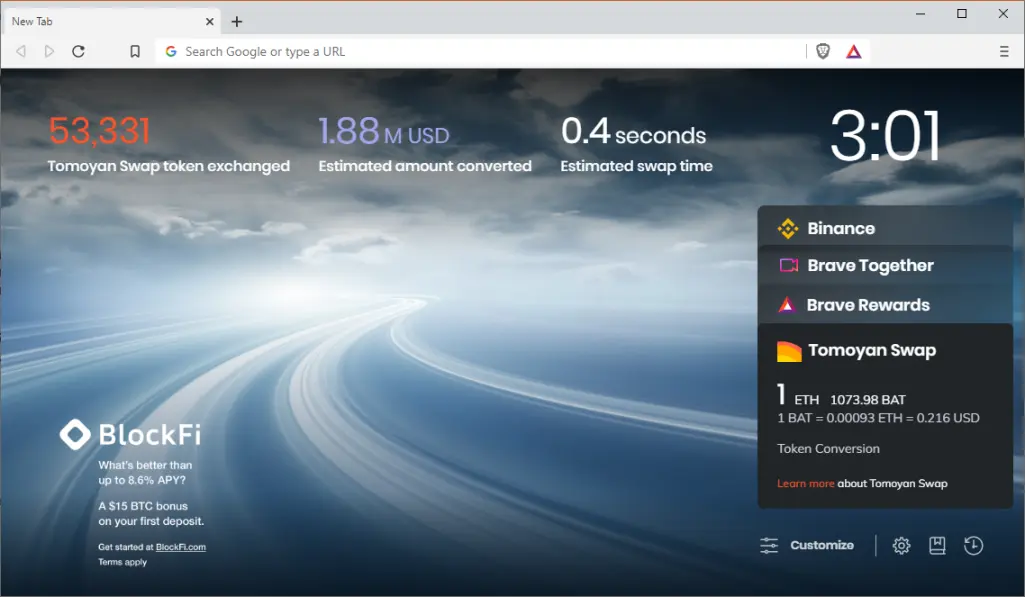
Task: Close the browser window
Action: click(1003, 14)
